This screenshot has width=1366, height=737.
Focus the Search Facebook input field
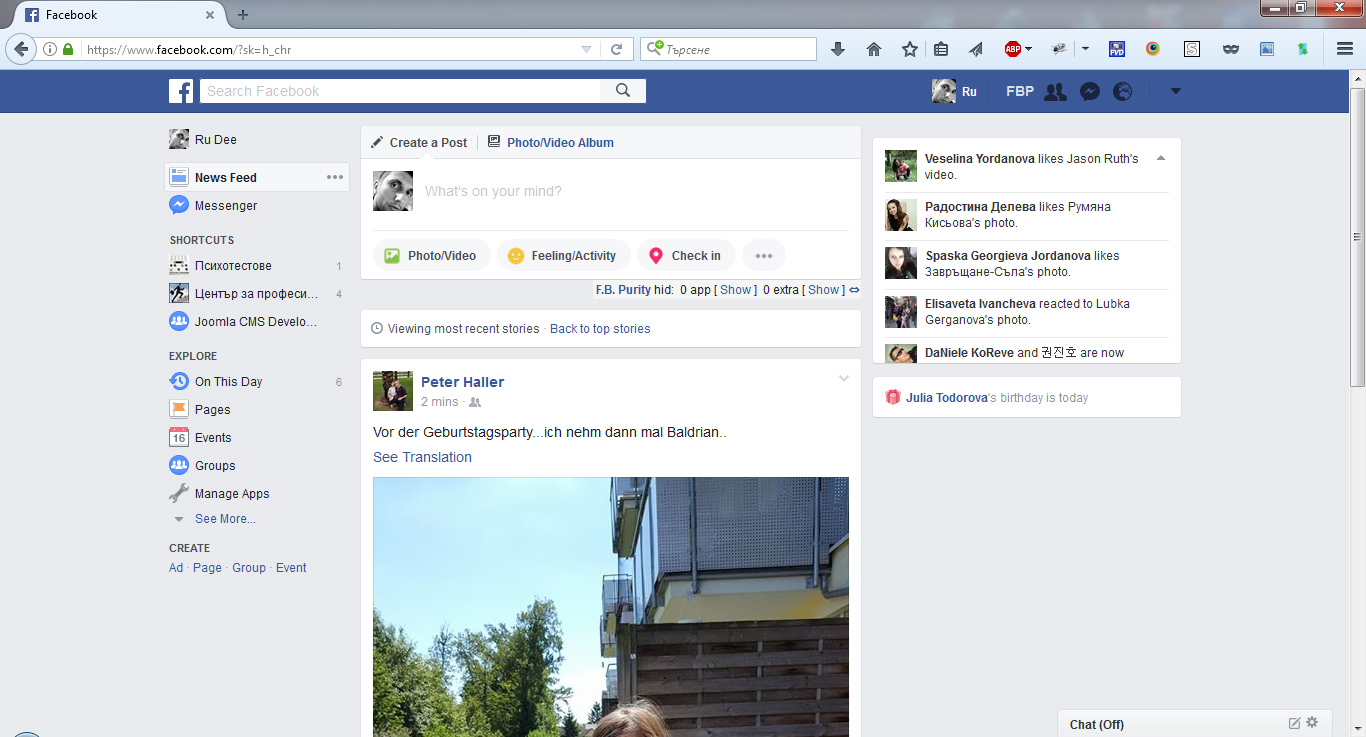coord(400,91)
